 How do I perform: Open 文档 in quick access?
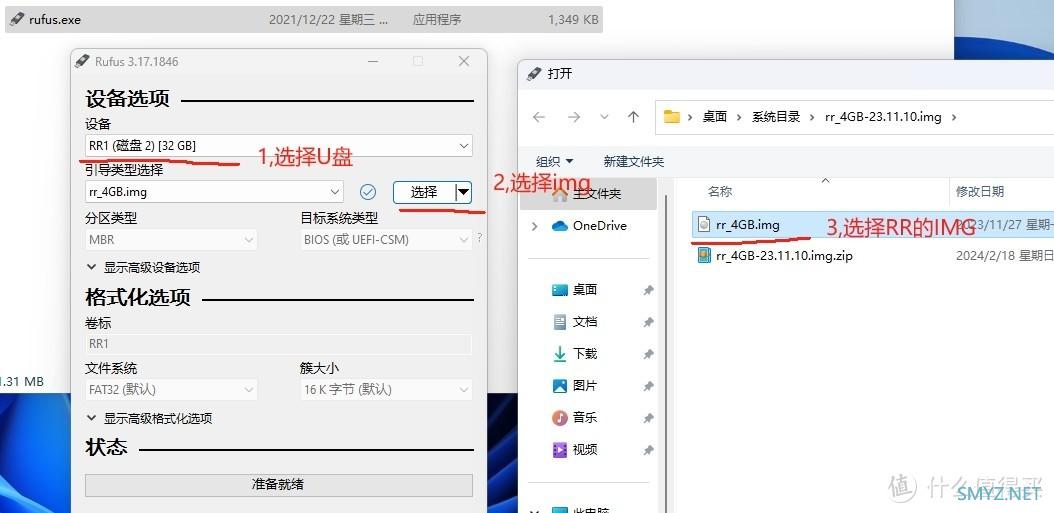pyautogui.click(x=585, y=322)
